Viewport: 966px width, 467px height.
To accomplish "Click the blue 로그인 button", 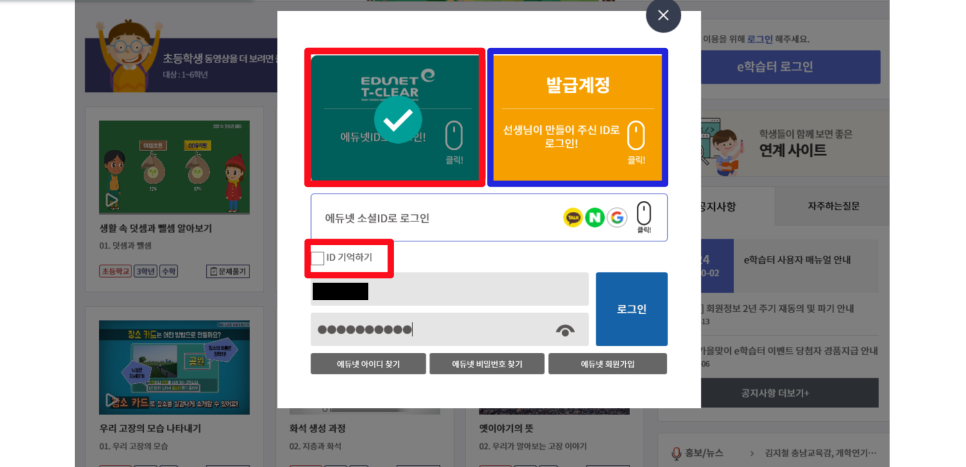I will coord(631,309).
